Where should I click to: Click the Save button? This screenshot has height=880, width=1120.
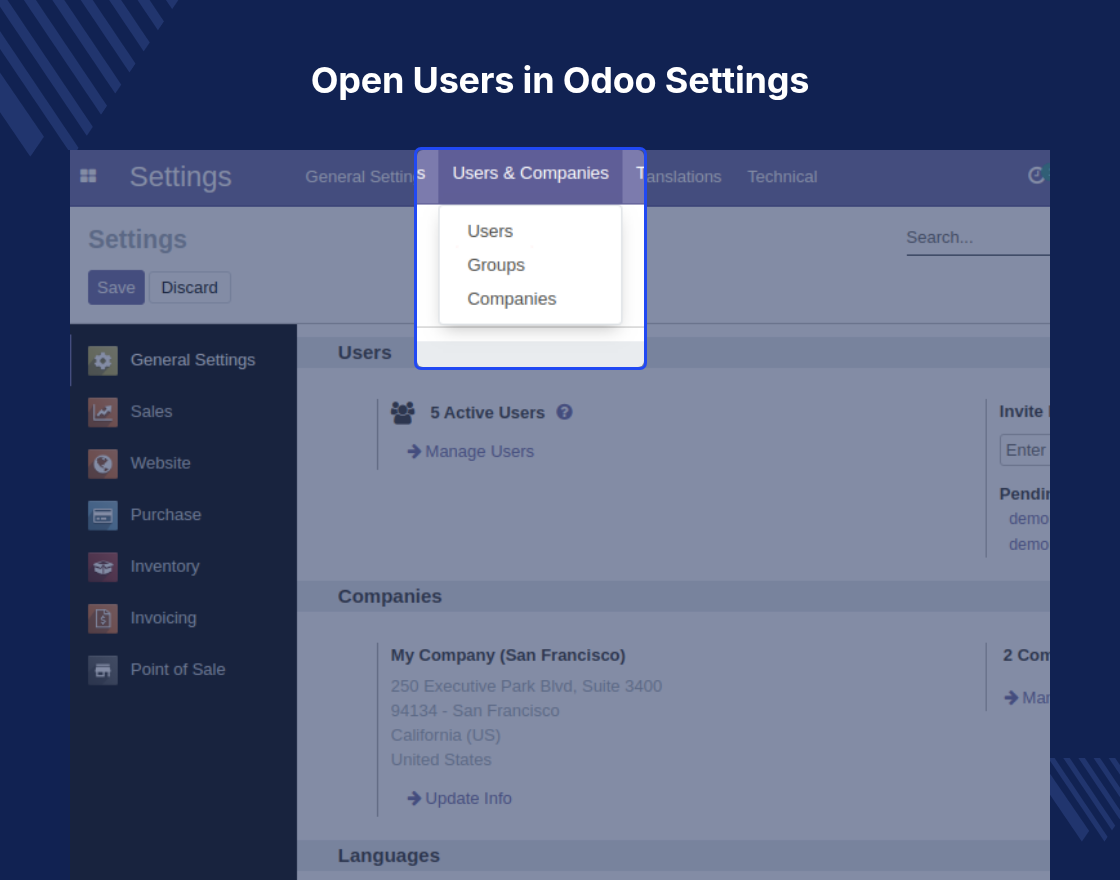[x=116, y=287]
